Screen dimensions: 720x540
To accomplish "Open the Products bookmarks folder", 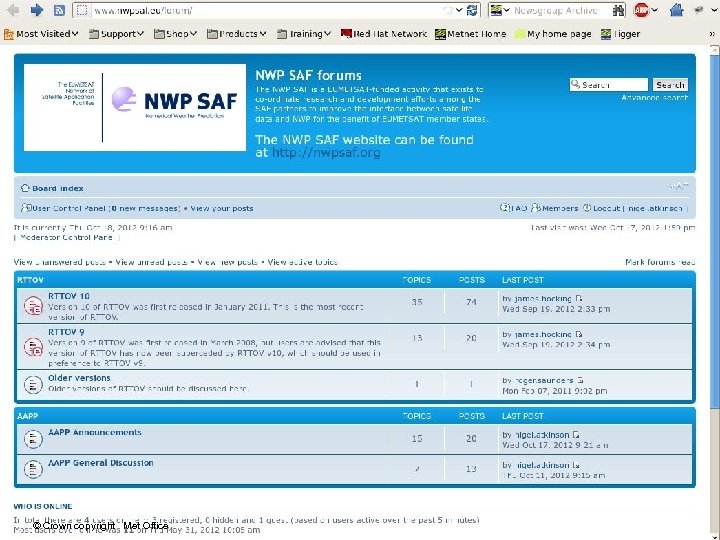I will [236, 34].
